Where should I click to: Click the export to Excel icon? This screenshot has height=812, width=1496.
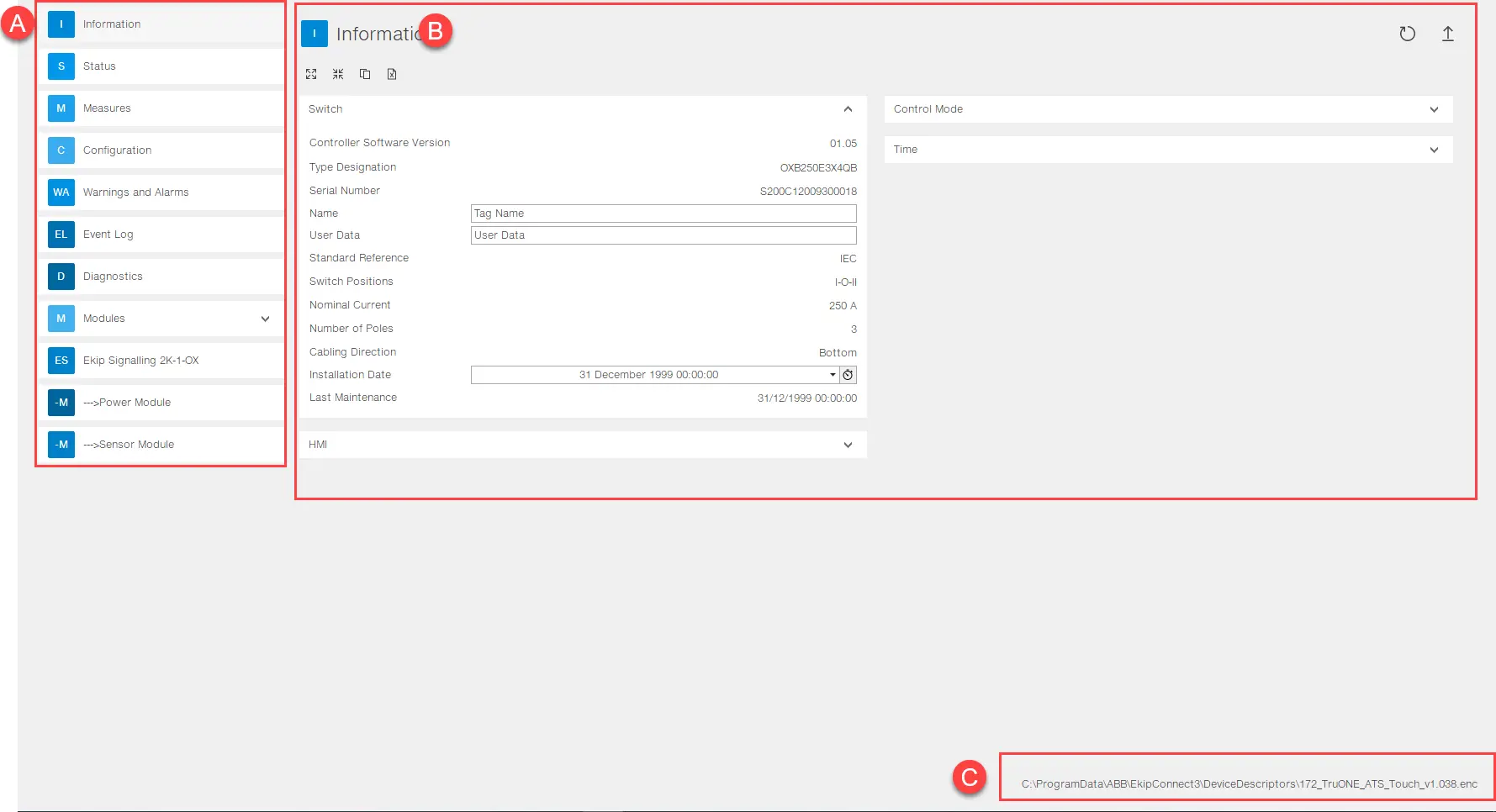tap(392, 74)
